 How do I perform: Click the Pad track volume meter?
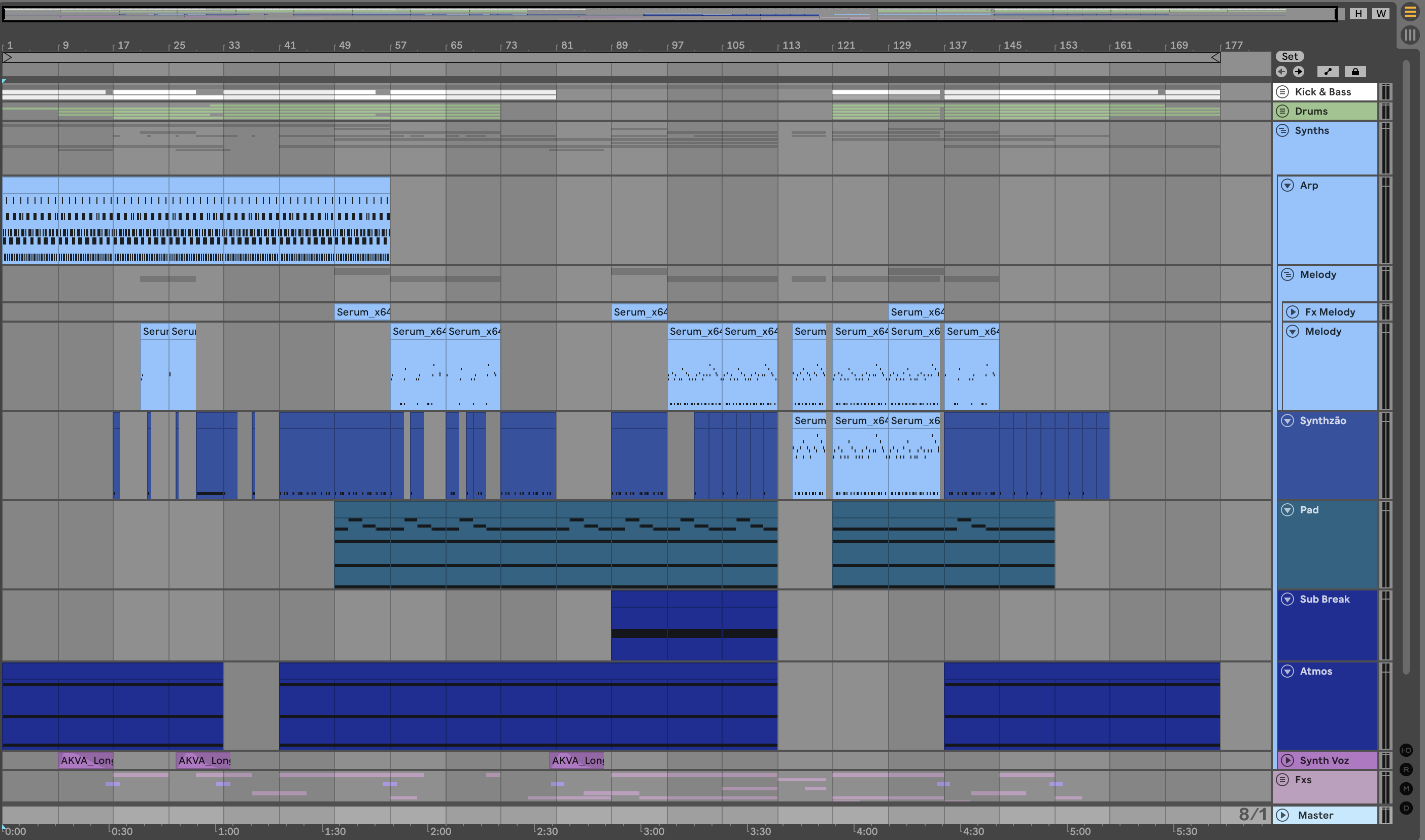(x=1385, y=544)
